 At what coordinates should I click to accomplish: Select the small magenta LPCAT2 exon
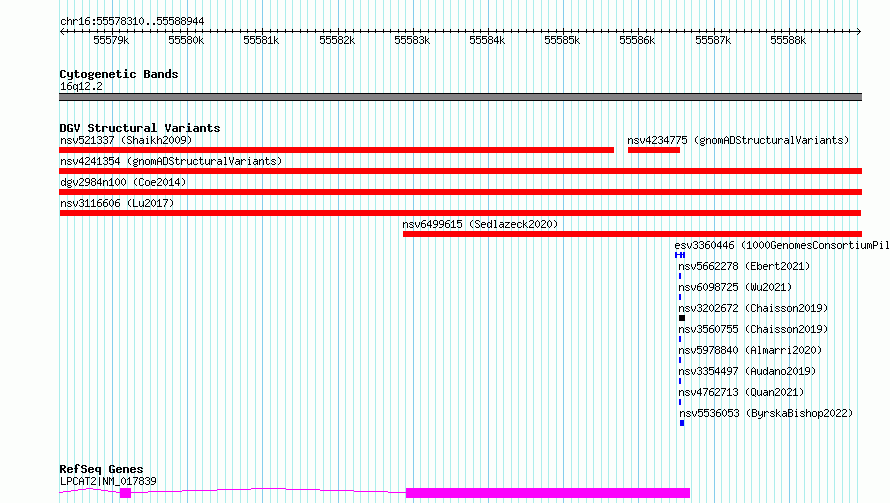pyautogui.click(x=125, y=493)
